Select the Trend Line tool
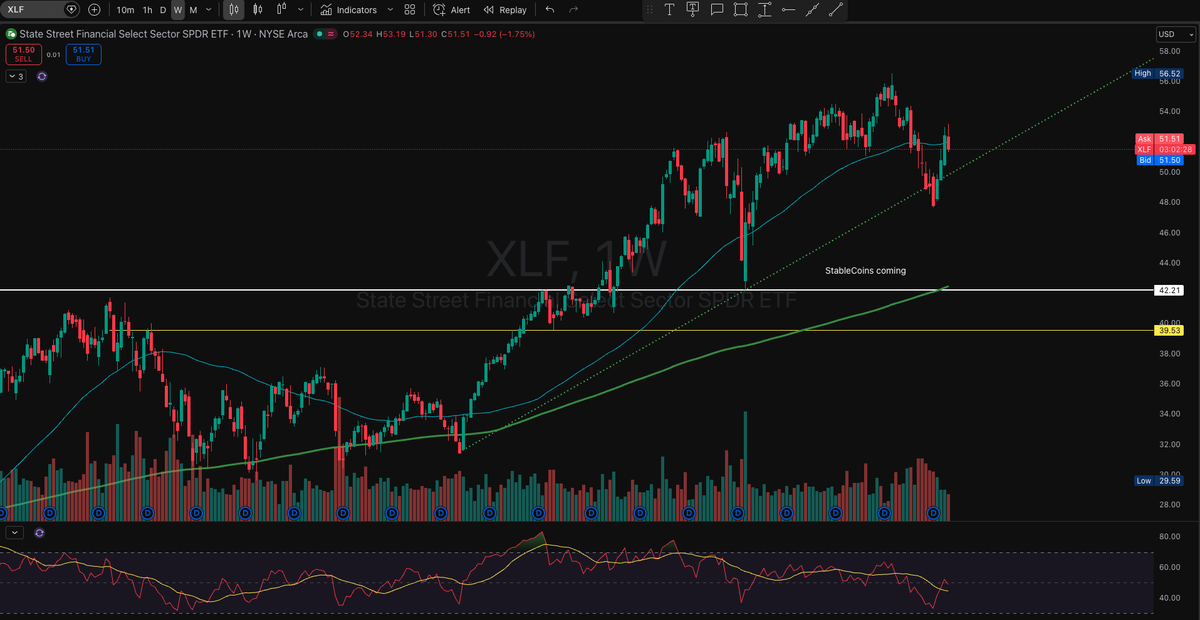 point(836,10)
